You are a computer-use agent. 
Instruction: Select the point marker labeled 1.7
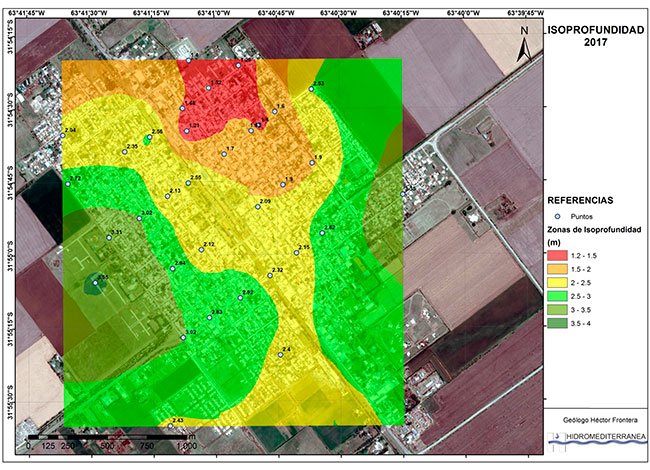click(224, 154)
